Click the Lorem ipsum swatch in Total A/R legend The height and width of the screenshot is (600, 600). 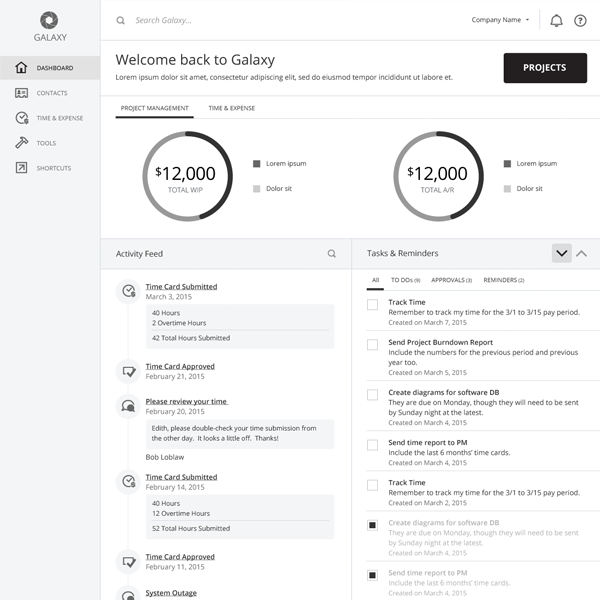507,164
